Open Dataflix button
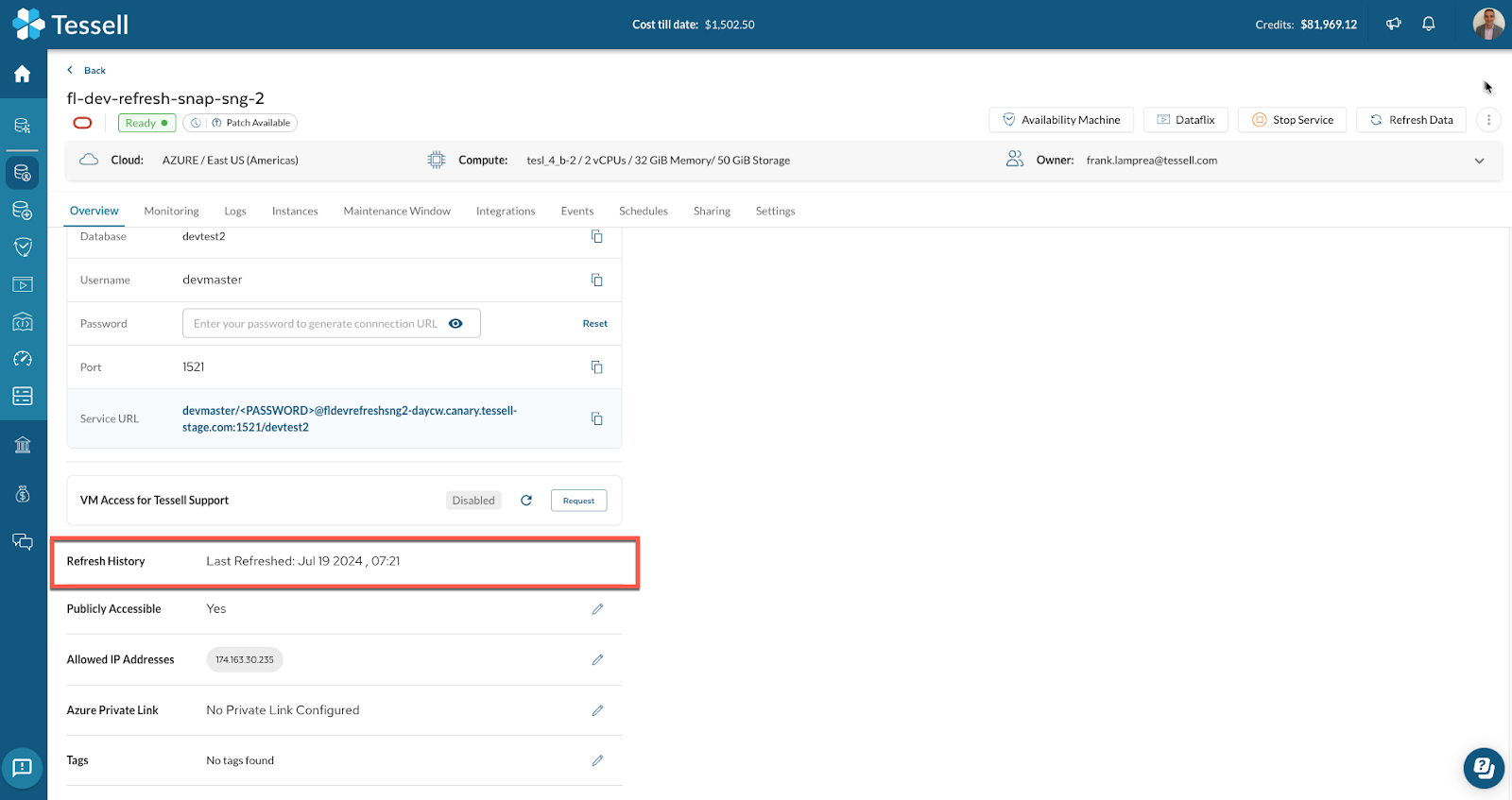This screenshot has height=800, width=1512. click(x=1186, y=120)
